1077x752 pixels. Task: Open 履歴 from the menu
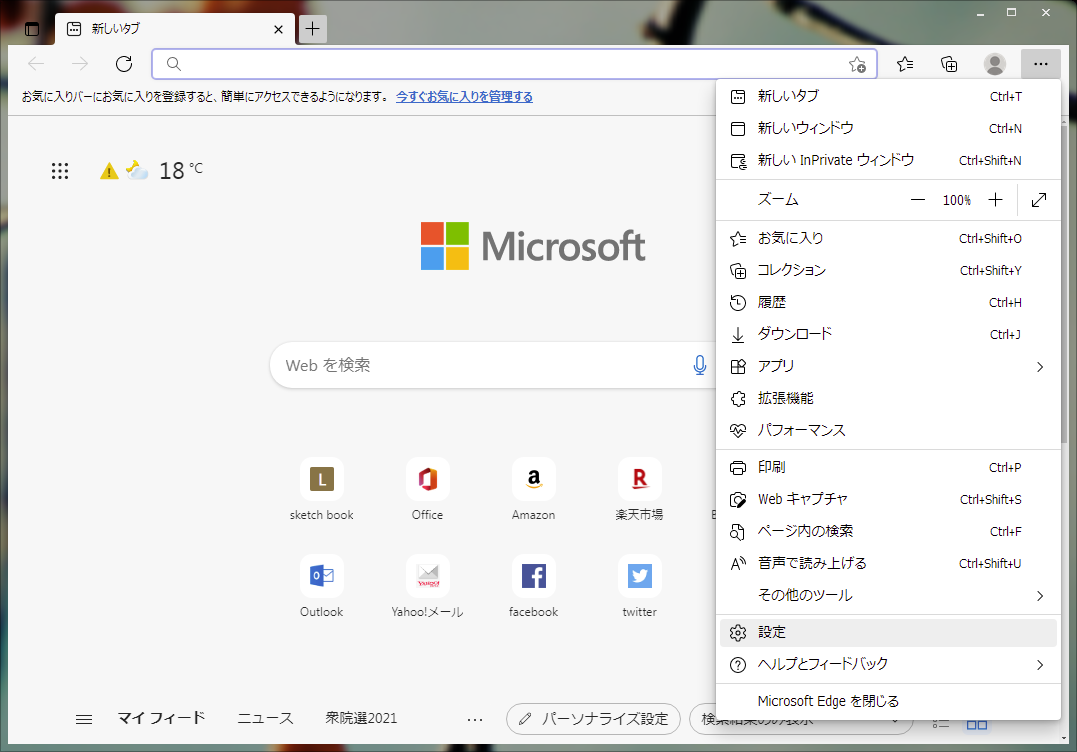pos(888,302)
